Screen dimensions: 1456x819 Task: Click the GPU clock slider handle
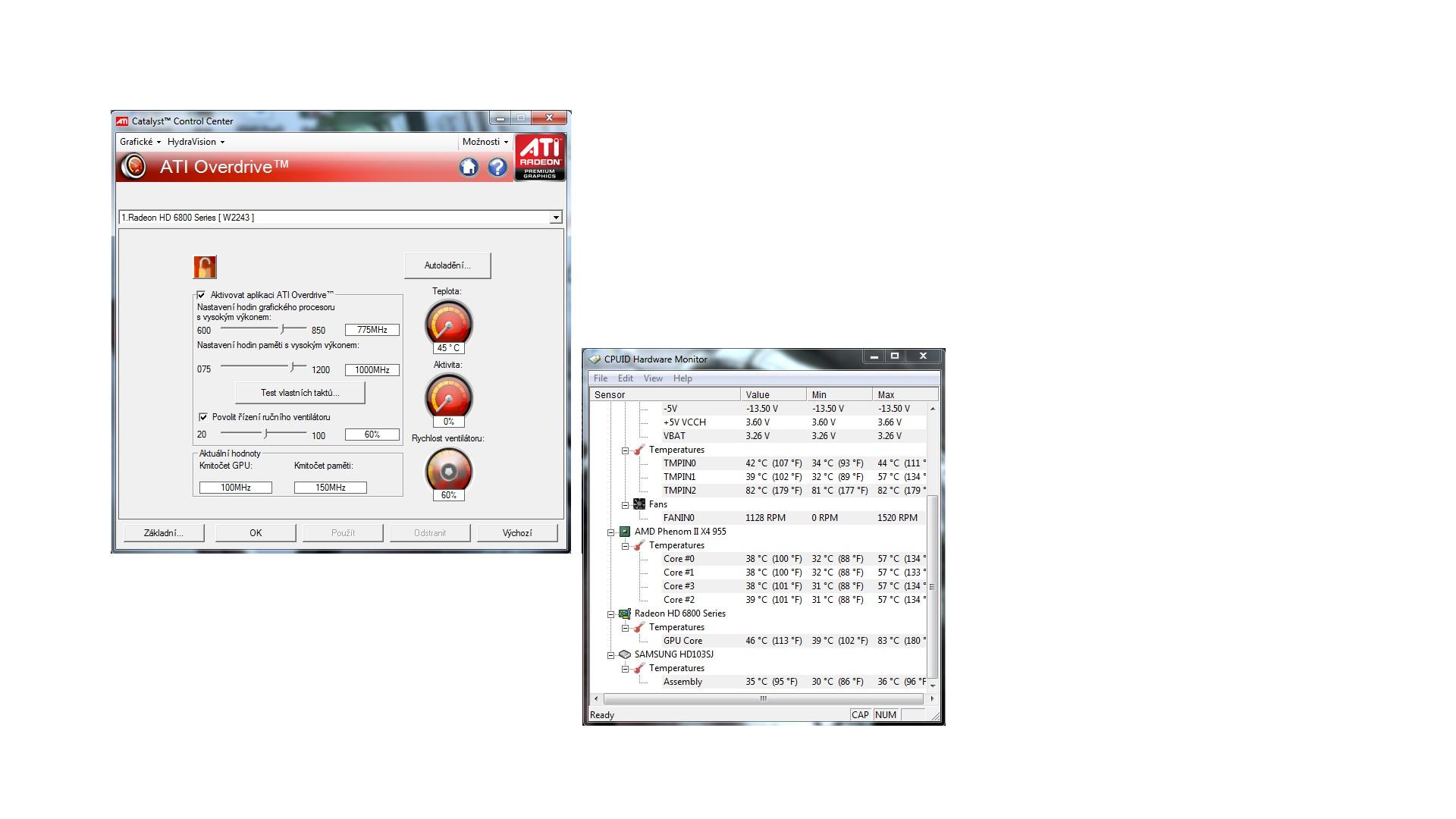click(282, 329)
